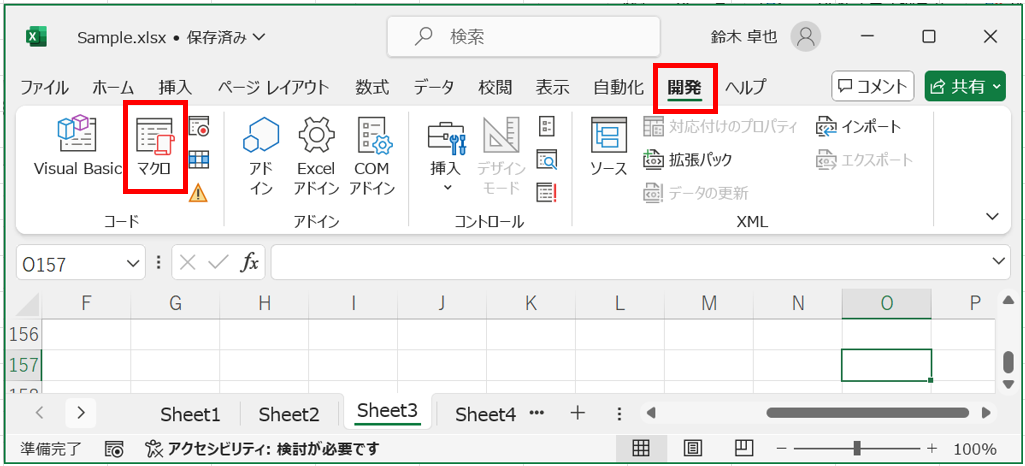Switch to Page Layout view
The height and width of the screenshot is (466, 1025).
coord(692,448)
